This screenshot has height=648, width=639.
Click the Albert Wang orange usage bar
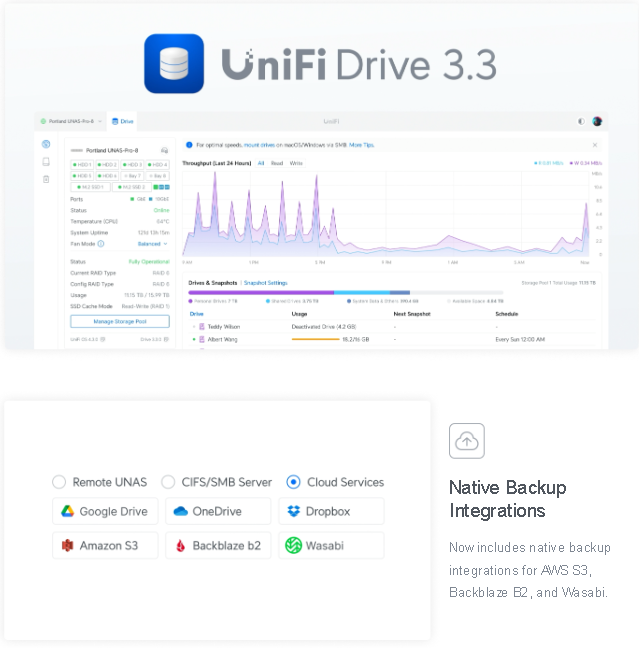[x=315, y=339]
